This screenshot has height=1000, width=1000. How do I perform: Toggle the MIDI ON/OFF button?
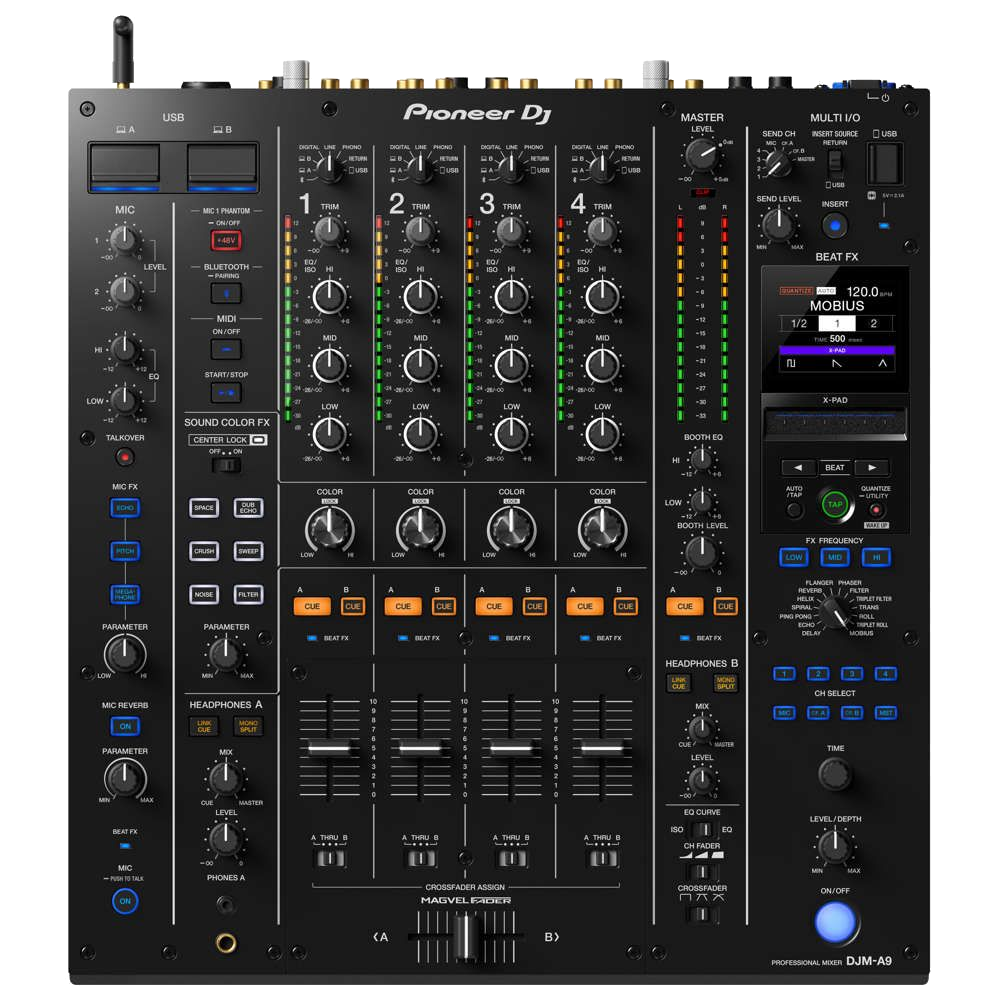226,349
